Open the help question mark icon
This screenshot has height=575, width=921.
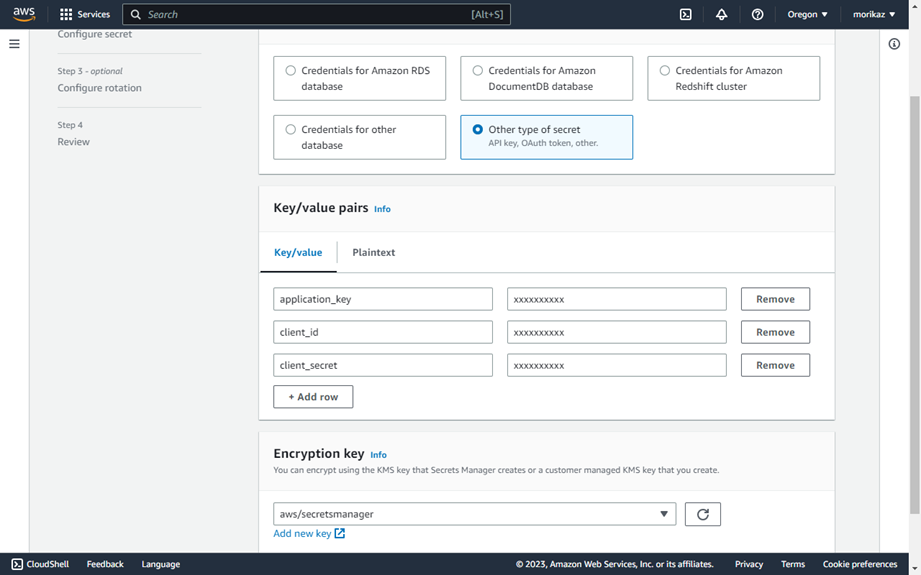tap(758, 14)
